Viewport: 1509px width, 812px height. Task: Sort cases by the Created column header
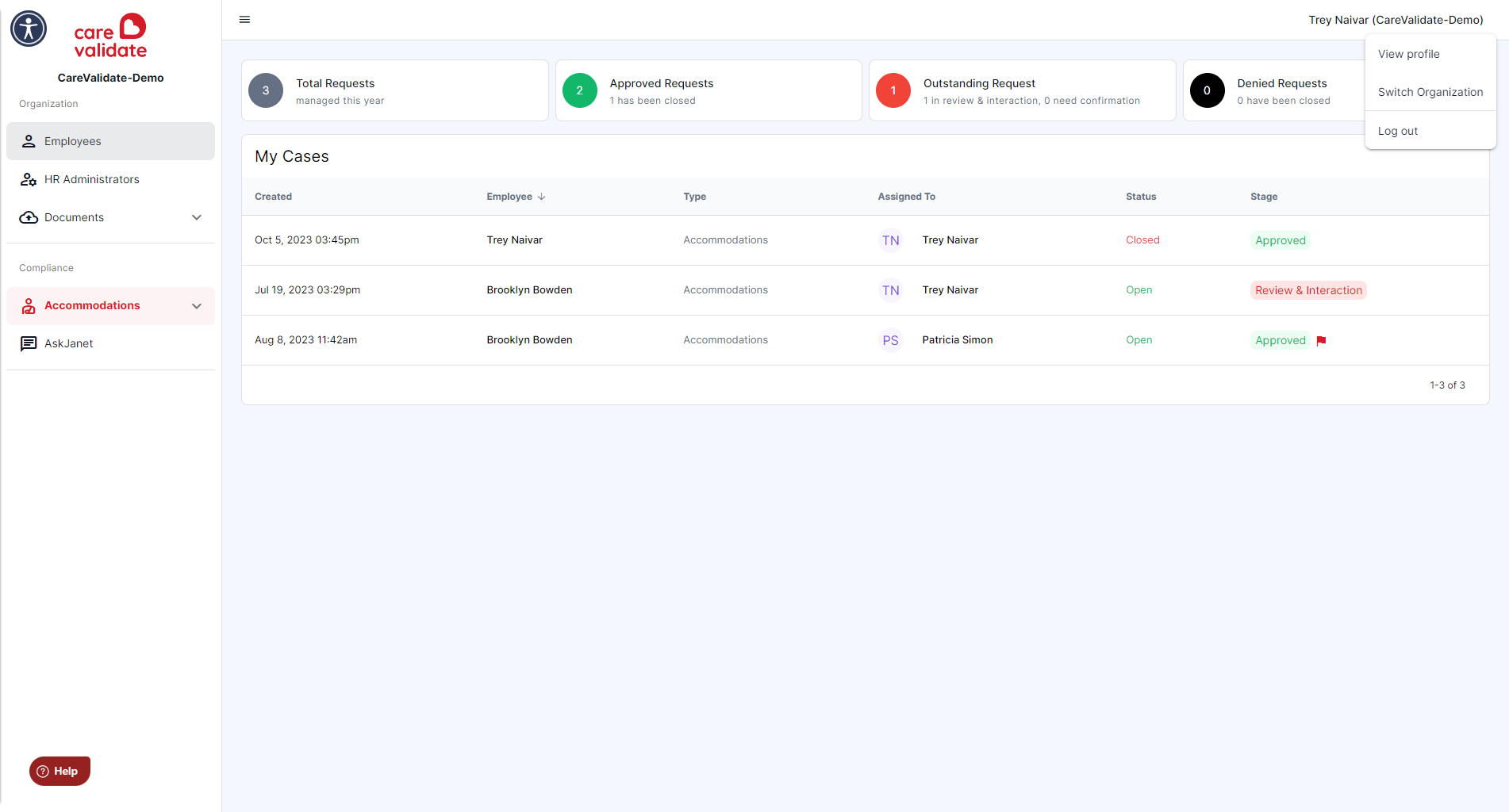pyautogui.click(x=273, y=197)
